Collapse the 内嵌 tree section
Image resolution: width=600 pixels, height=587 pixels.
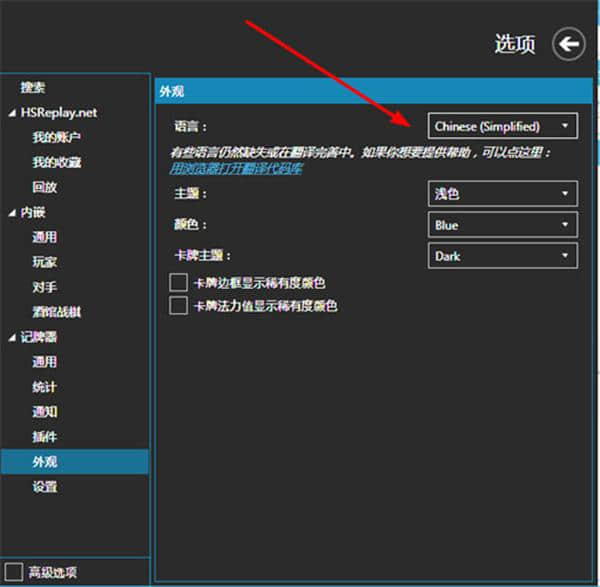click(x=12, y=213)
